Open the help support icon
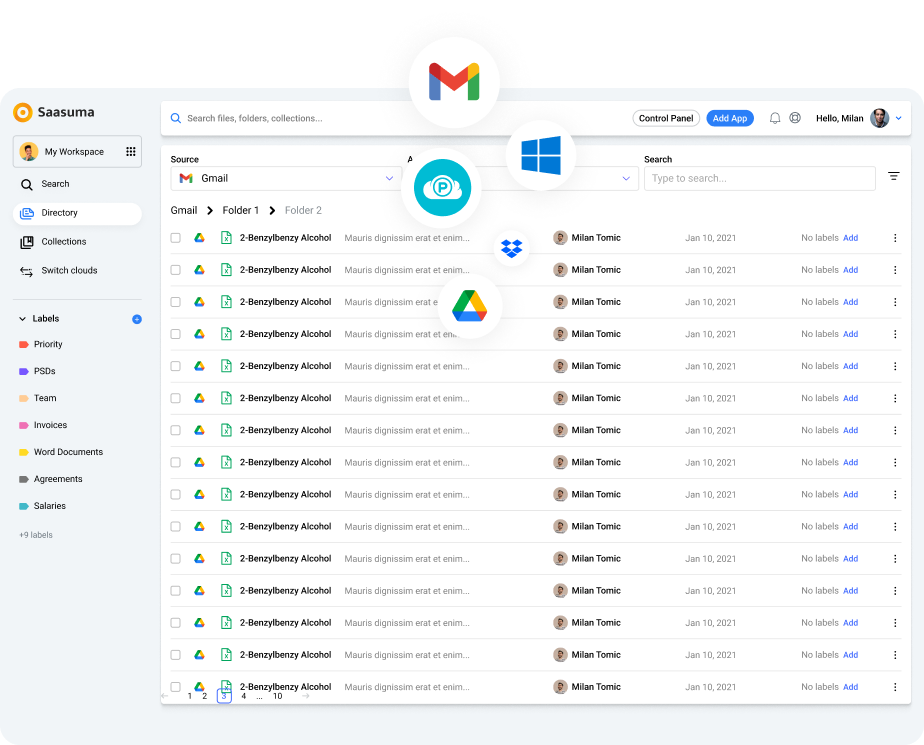Viewport: 924px width, 745px height. tap(795, 118)
